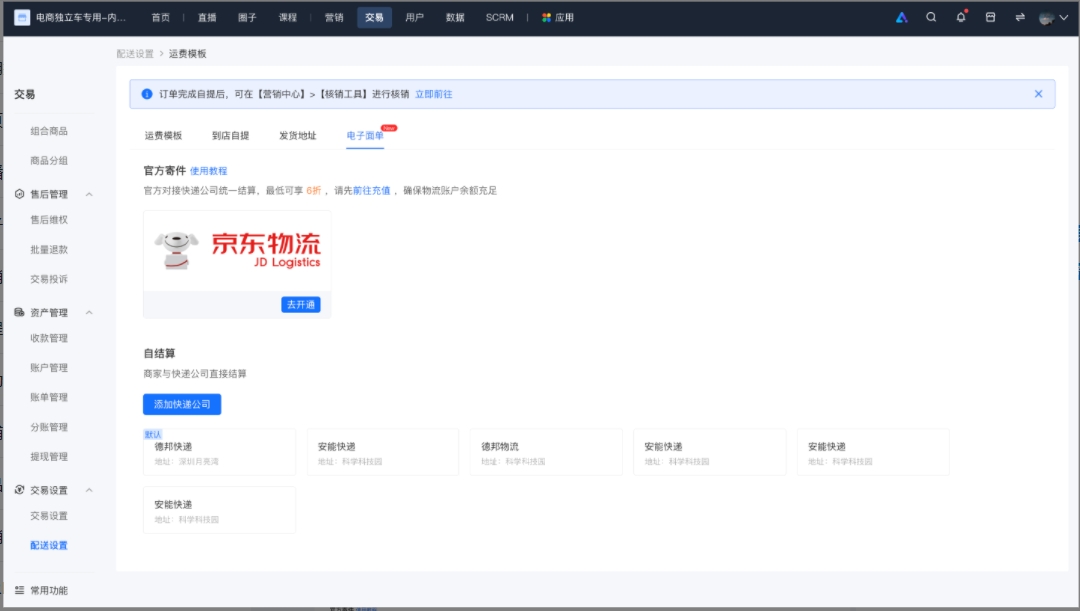Image resolution: width=1080 pixels, height=611 pixels.
Task: Open the 营销 menu in the top bar
Action: [333, 17]
